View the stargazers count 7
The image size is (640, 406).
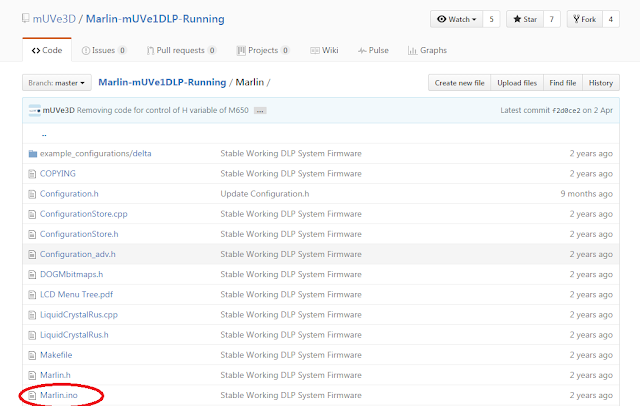tap(552, 19)
